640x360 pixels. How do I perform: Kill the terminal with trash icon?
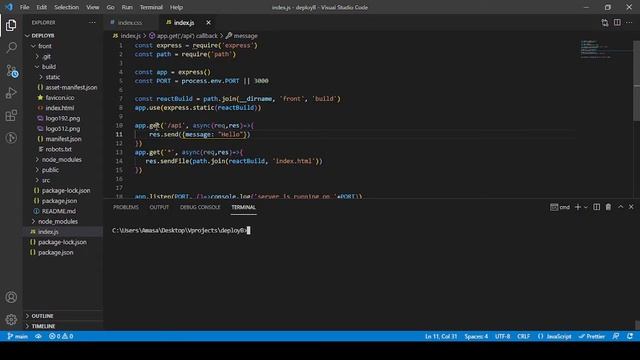point(608,207)
